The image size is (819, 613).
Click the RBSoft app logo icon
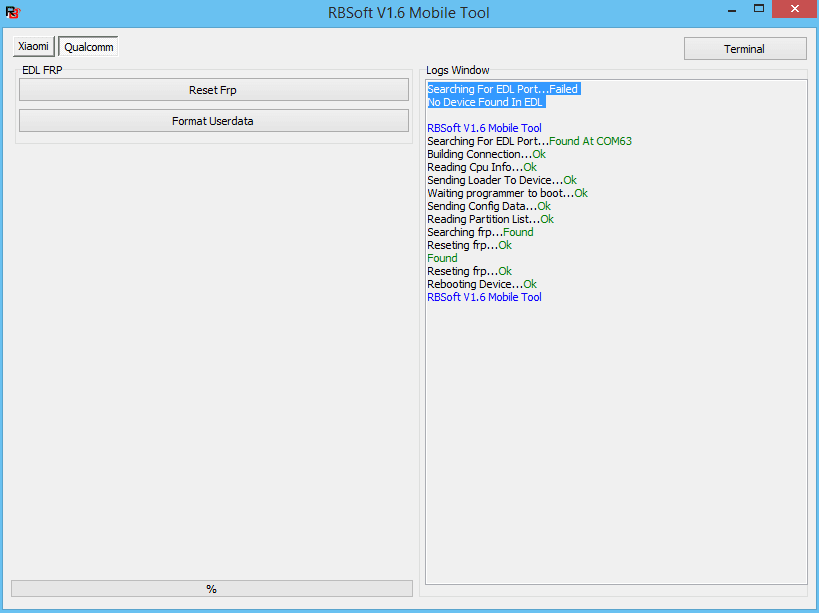tap(13, 12)
